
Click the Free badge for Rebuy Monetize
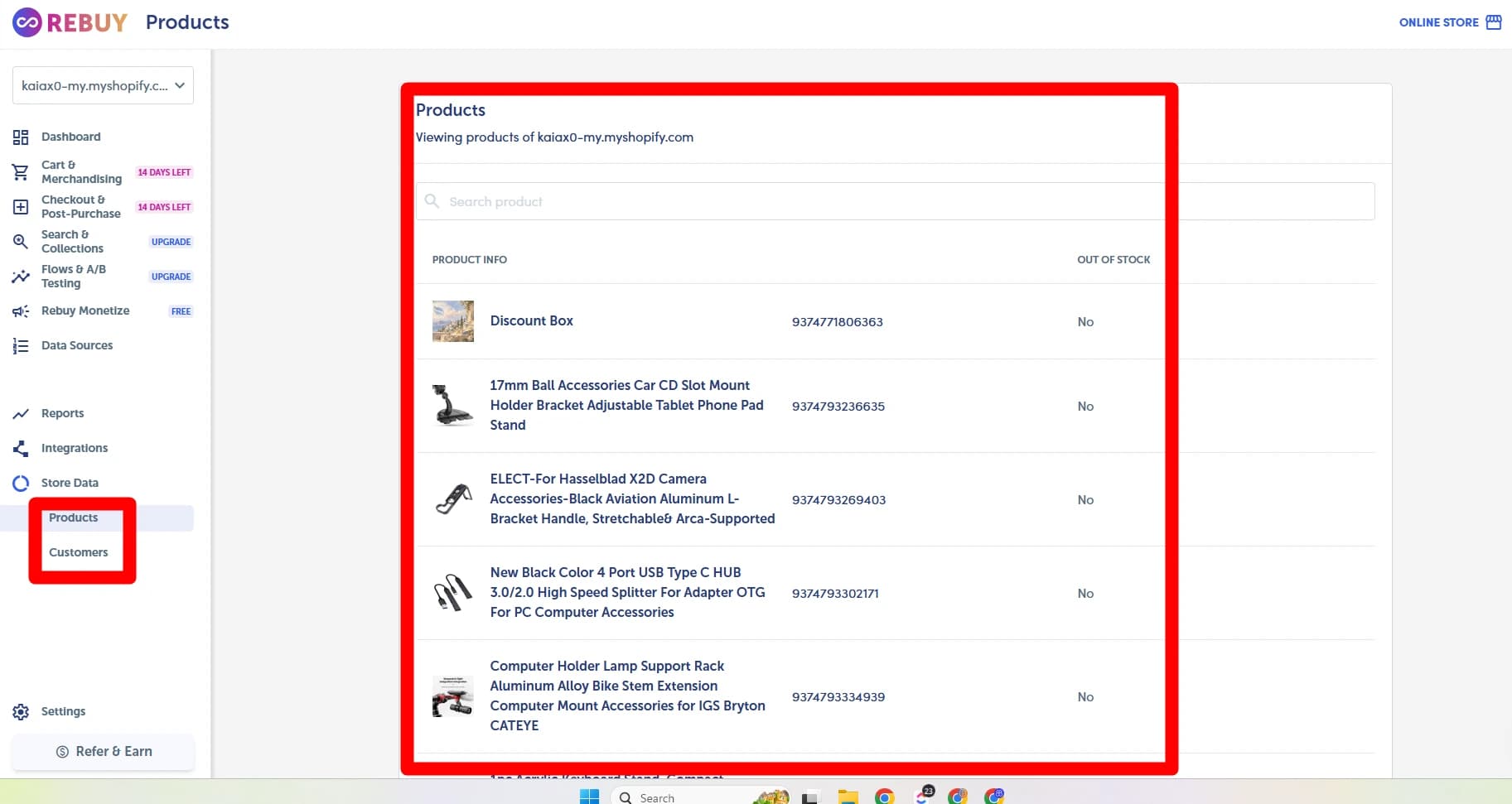pyautogui.click(x=181, y=311)
